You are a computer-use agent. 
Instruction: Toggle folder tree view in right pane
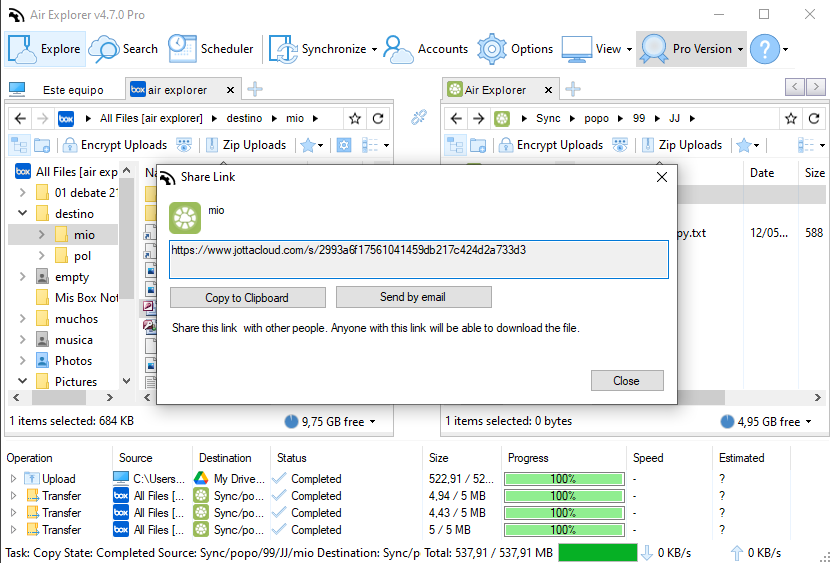click(455, 145)
